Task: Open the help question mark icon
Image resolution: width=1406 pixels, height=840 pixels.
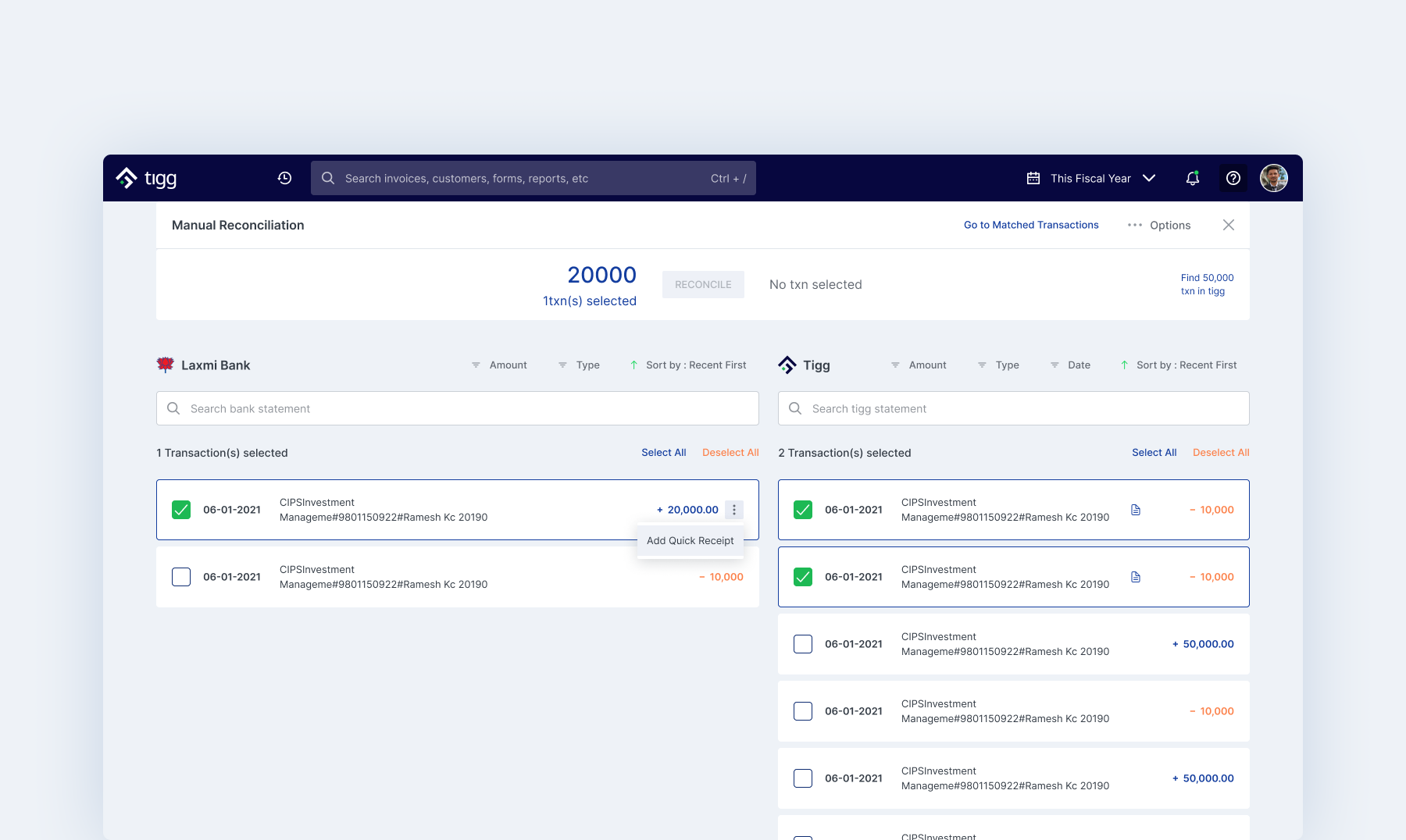Action: tap(1233, 178)
